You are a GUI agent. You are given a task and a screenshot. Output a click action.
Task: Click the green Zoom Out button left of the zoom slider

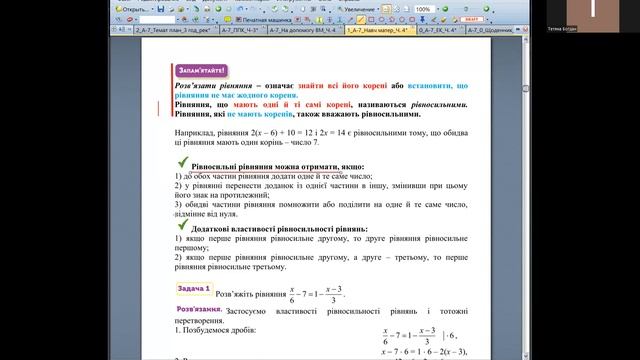(x=445, y=9)
